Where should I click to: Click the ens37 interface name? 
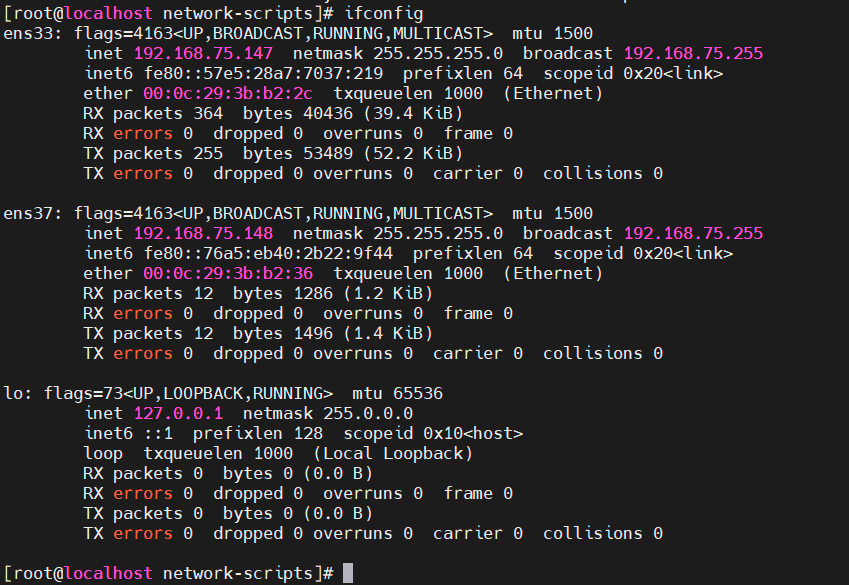[28, 213]
